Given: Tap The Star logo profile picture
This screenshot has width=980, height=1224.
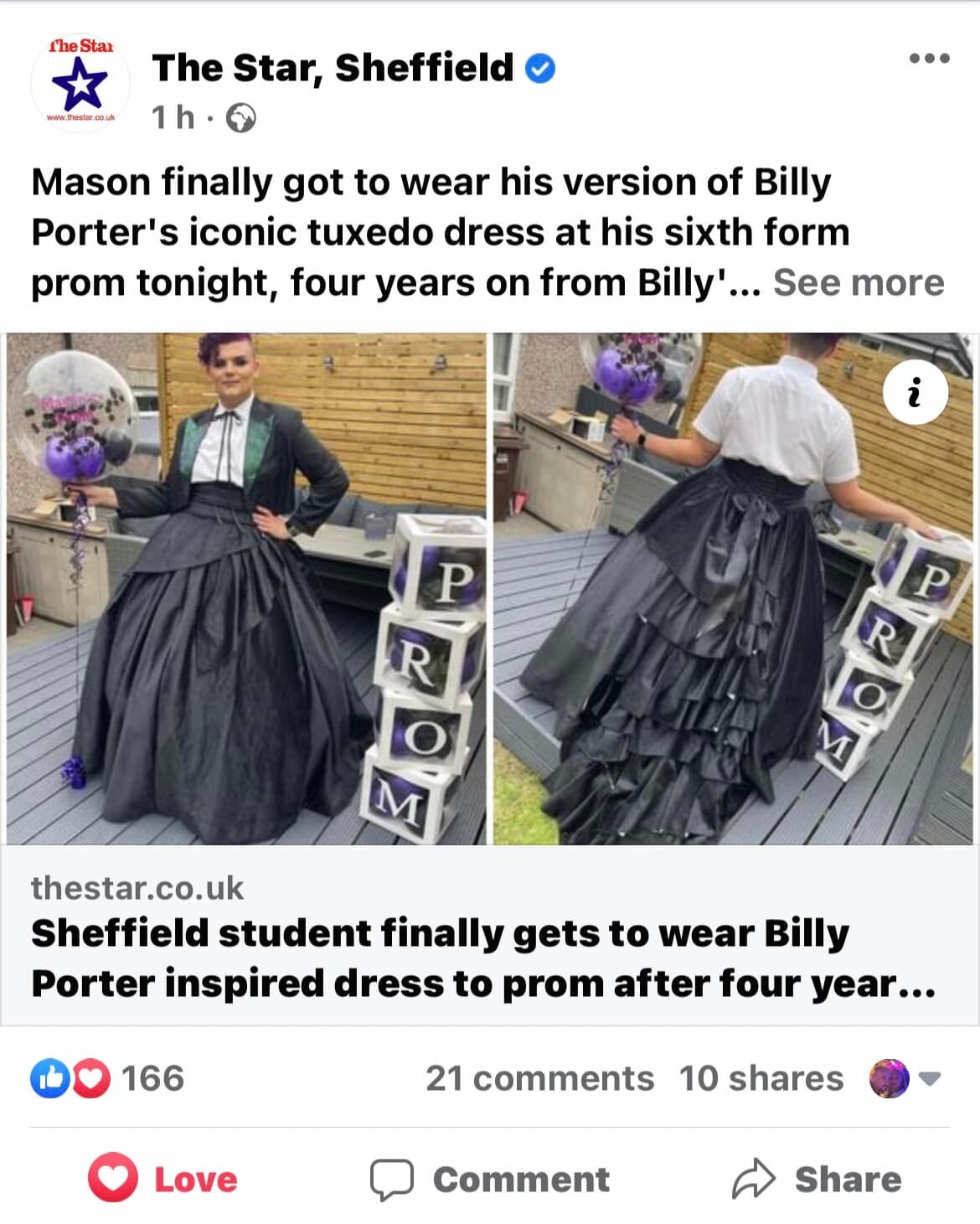Looking at the screenshot, I should click(80, 82).
